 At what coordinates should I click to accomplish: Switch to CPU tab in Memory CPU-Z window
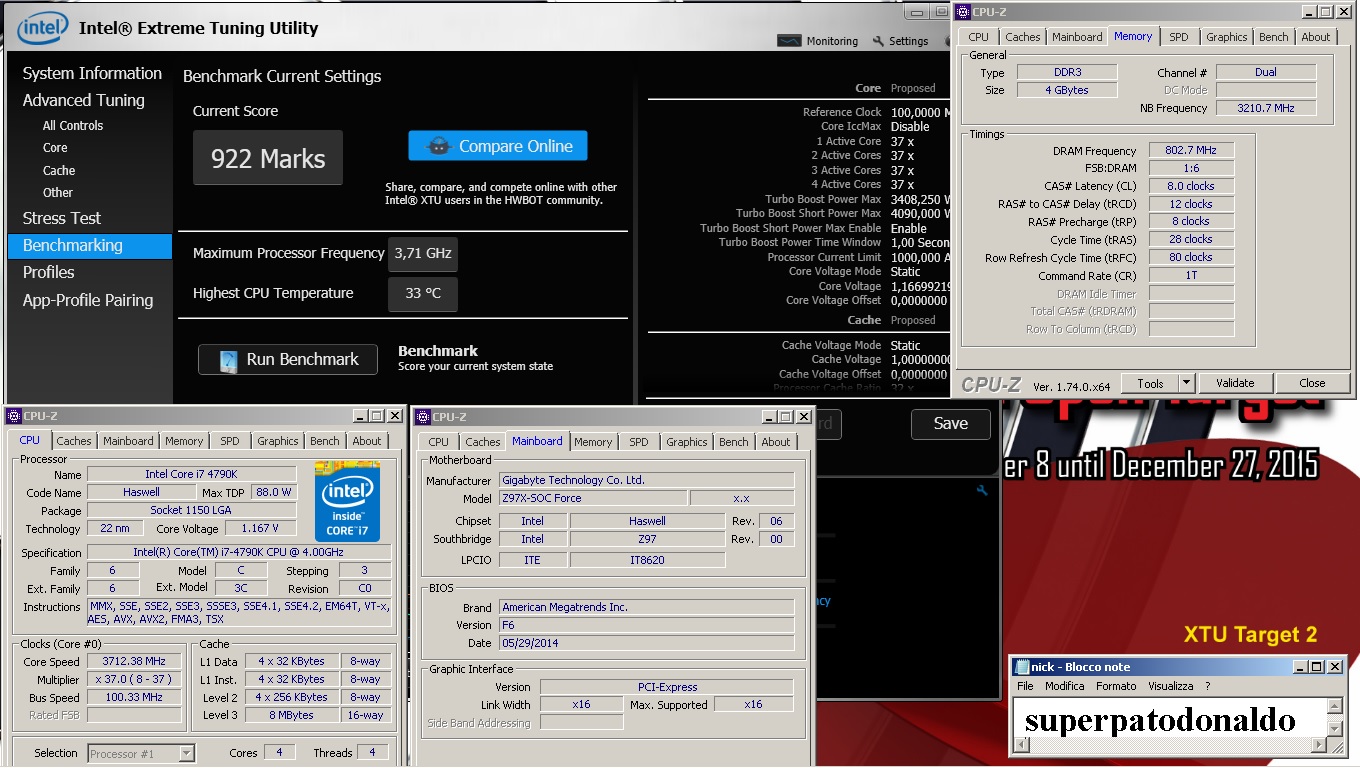pos(978,37)
